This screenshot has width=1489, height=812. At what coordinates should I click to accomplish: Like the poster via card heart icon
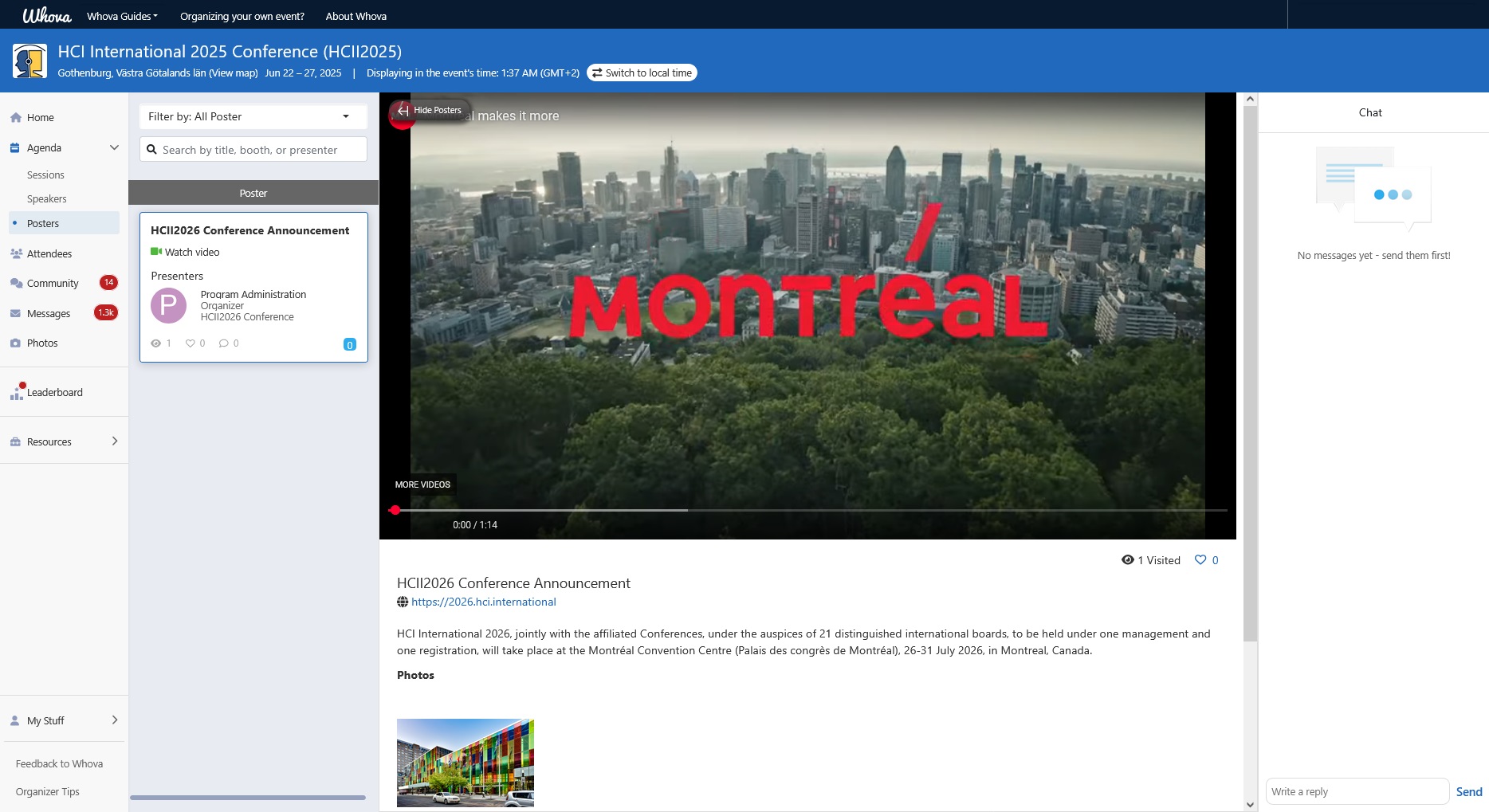tap(191, 343)
